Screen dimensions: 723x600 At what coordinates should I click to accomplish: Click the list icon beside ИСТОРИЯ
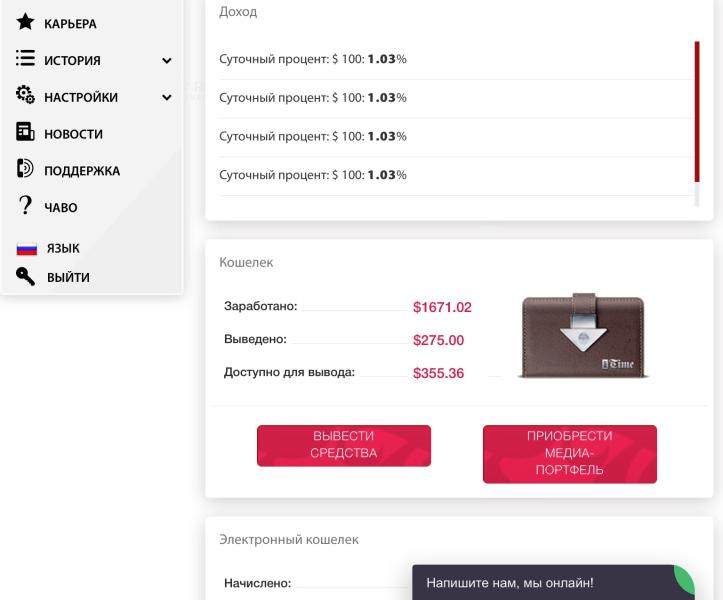click(25, 58)
